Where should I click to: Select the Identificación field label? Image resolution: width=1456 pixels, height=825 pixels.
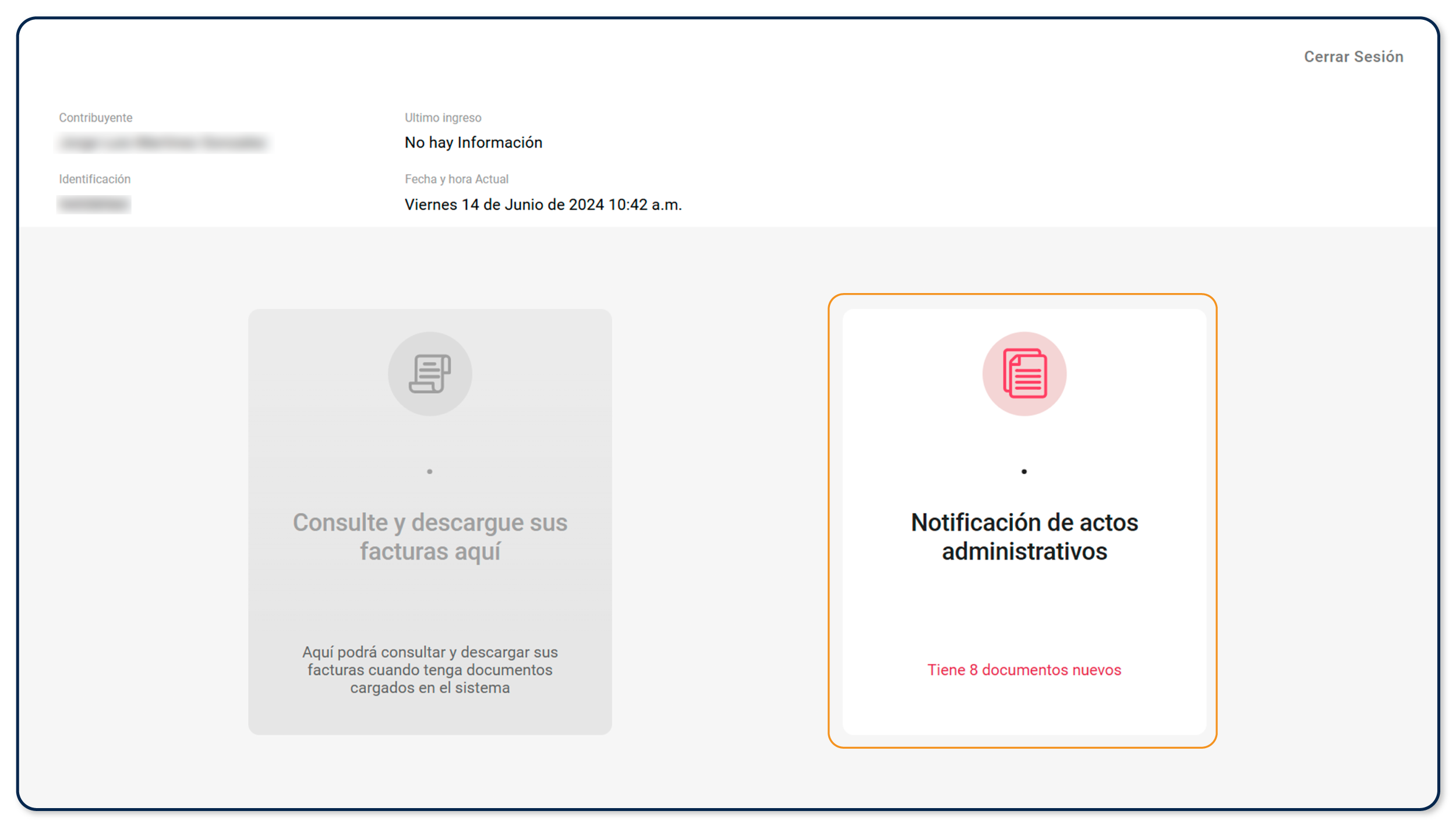[x=94, y=179]
